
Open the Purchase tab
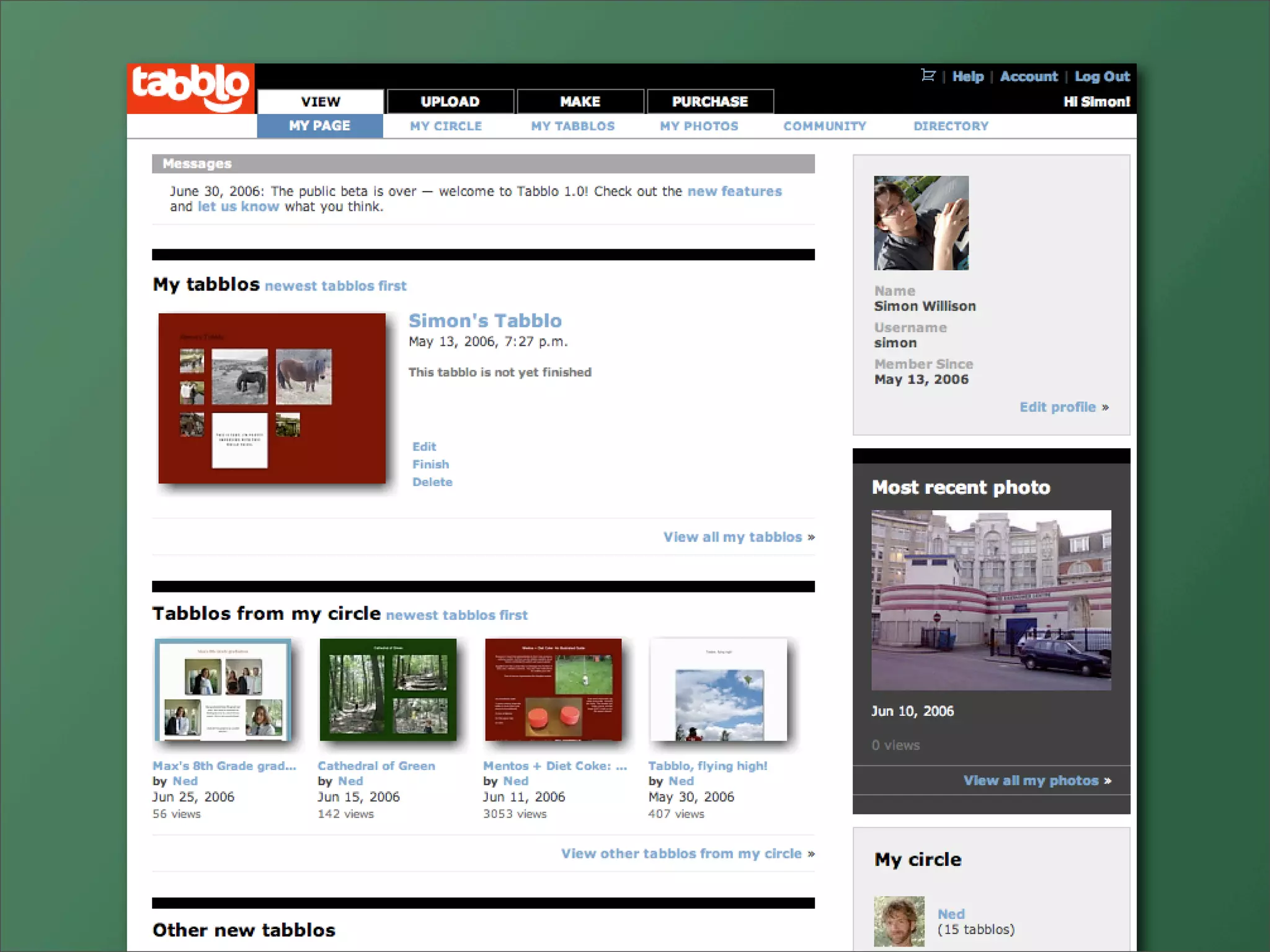tap(710, 102)
